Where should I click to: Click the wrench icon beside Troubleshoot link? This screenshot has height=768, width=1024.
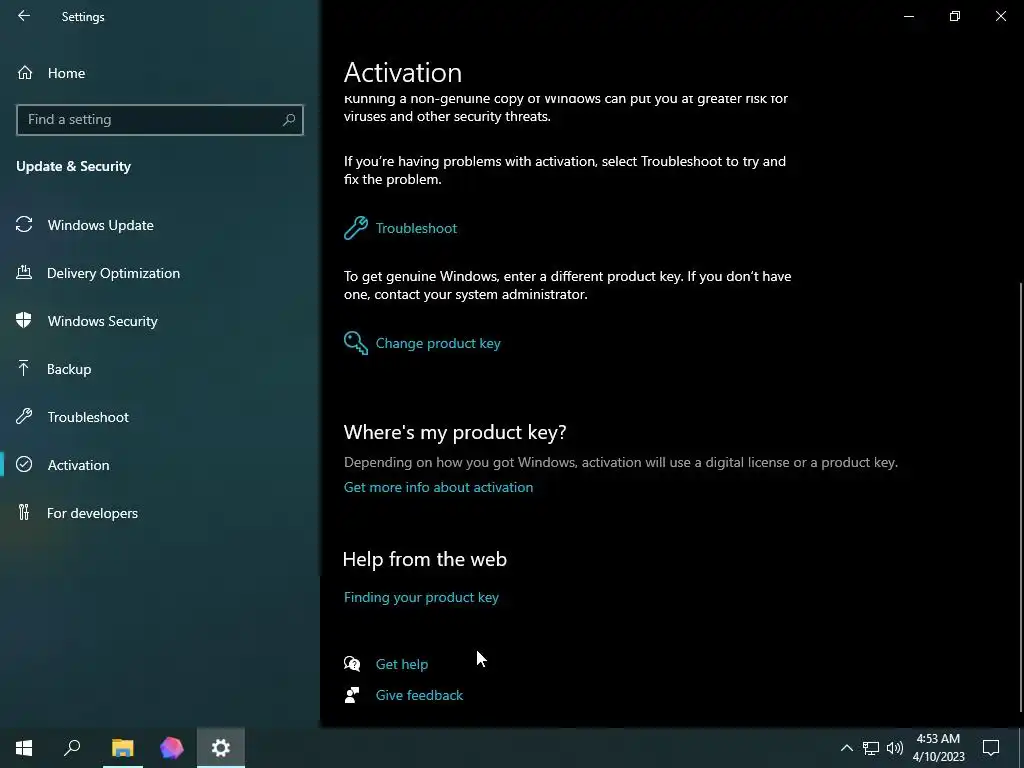coord(356,229)
